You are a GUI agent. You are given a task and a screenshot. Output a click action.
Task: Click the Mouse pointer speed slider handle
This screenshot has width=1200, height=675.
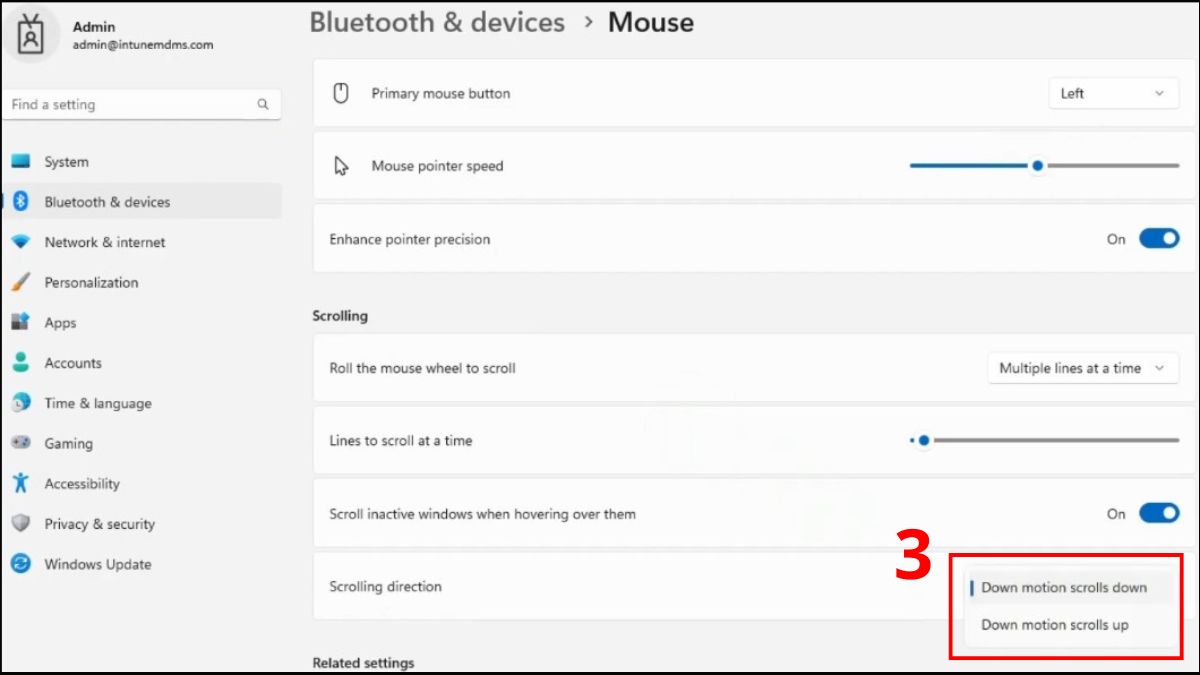click(1038, 166)
